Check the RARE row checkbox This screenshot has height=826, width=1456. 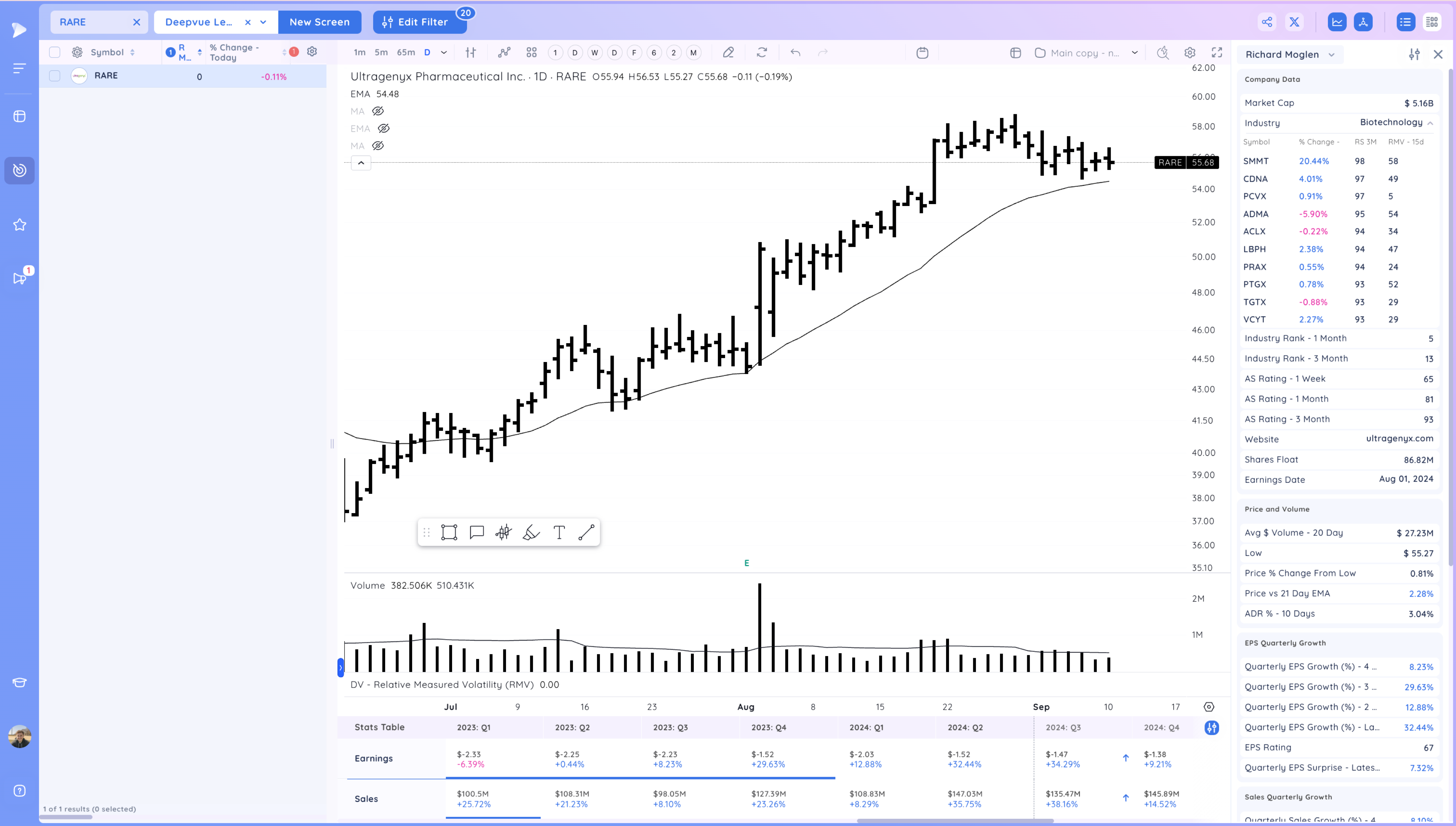[x=55, y=76]
